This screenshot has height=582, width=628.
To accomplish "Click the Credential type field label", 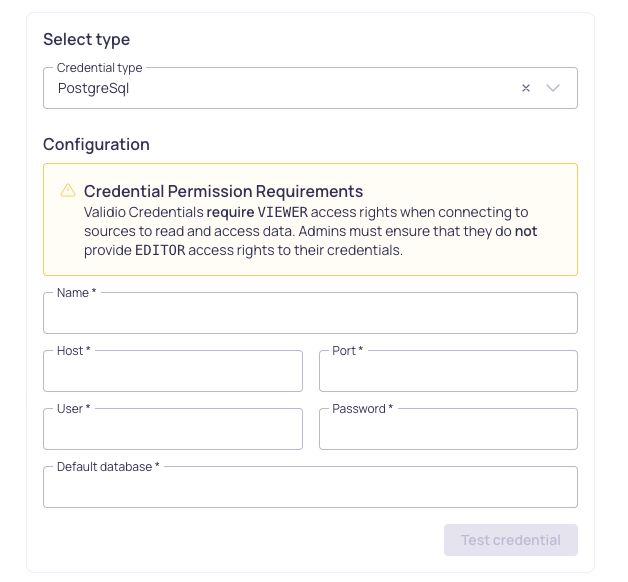I will (x=100, y=68).
